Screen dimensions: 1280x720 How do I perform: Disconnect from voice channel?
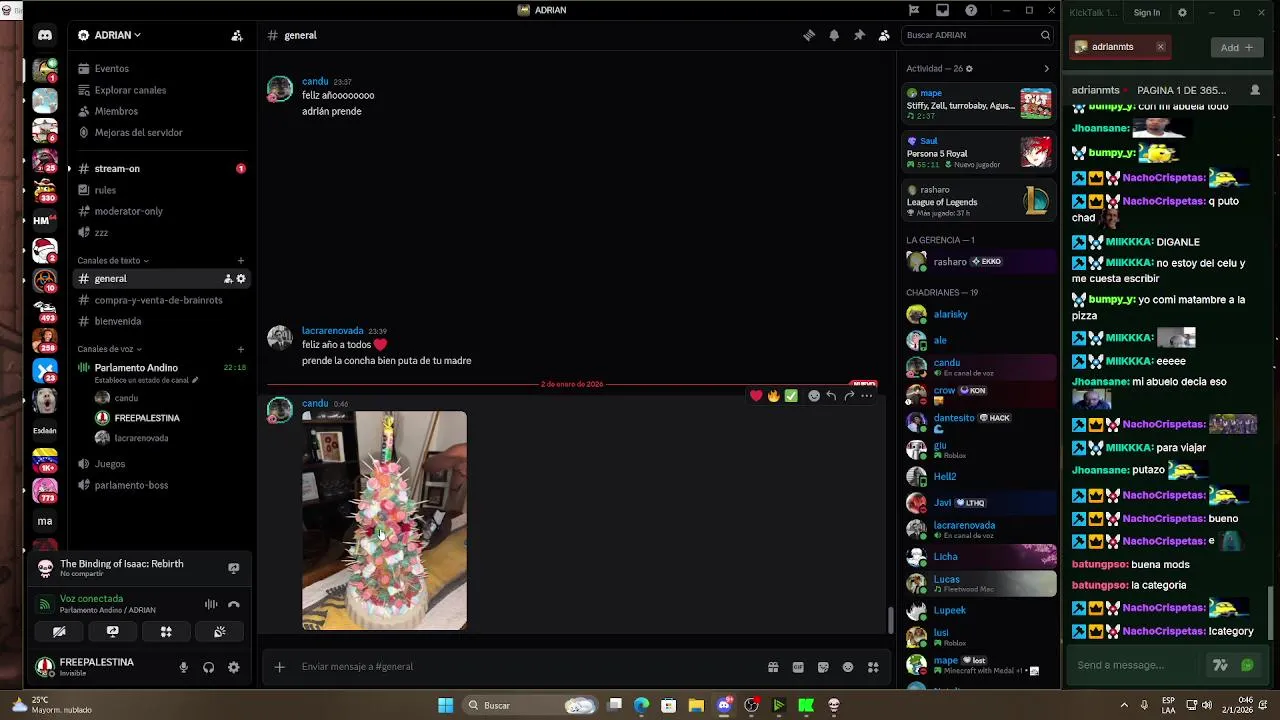[234, 604]
